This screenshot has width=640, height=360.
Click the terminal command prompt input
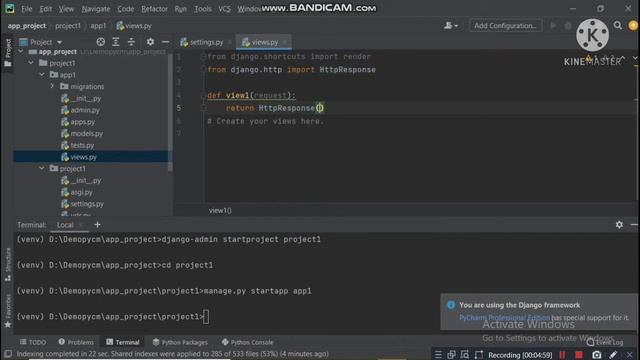tap(206, 317)
